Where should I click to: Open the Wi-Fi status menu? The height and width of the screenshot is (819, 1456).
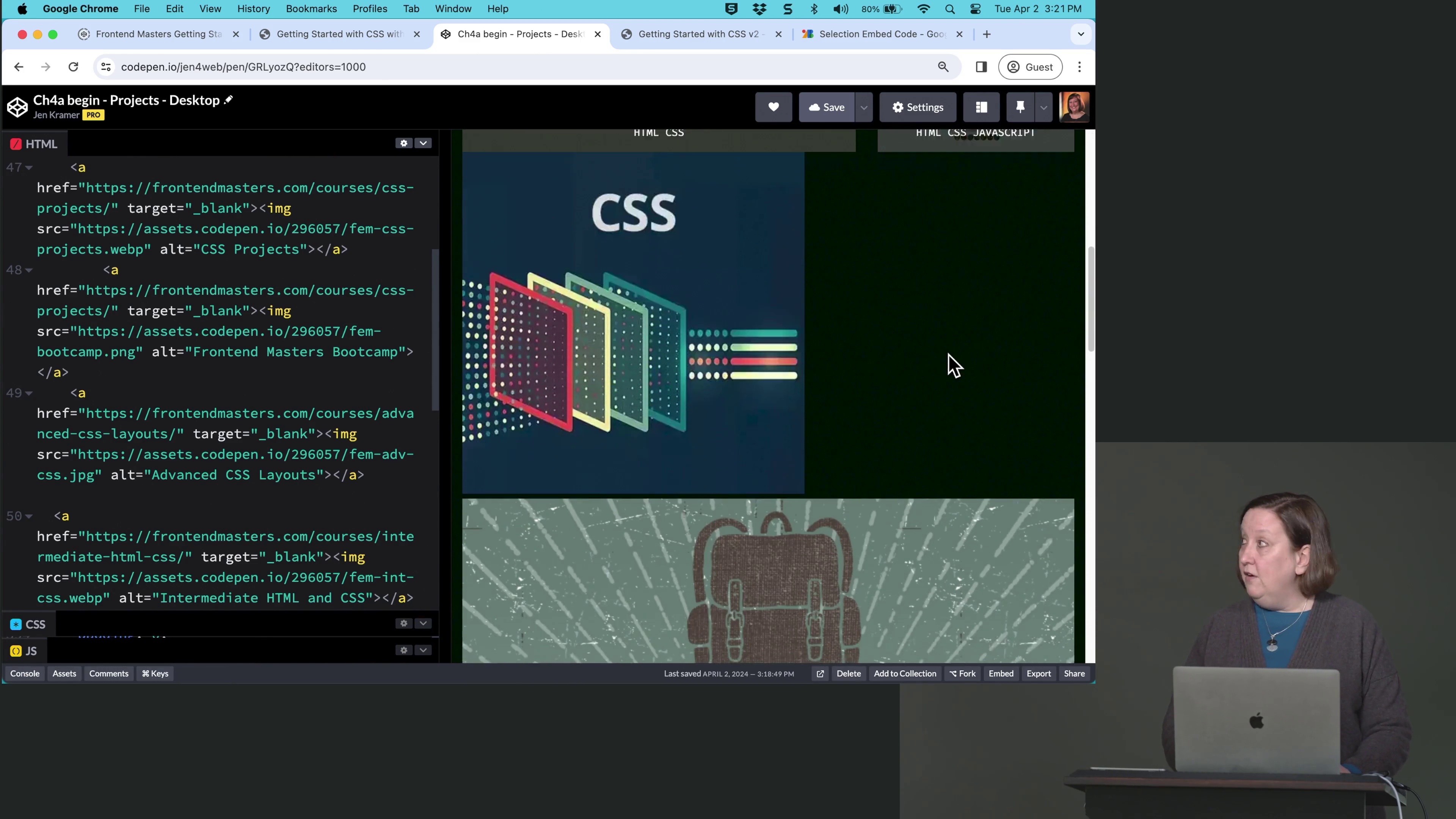(924, 9)
